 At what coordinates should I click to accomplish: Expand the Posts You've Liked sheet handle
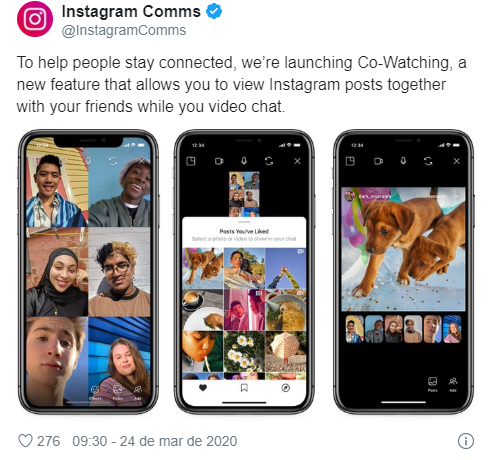(x=244, y=222)
